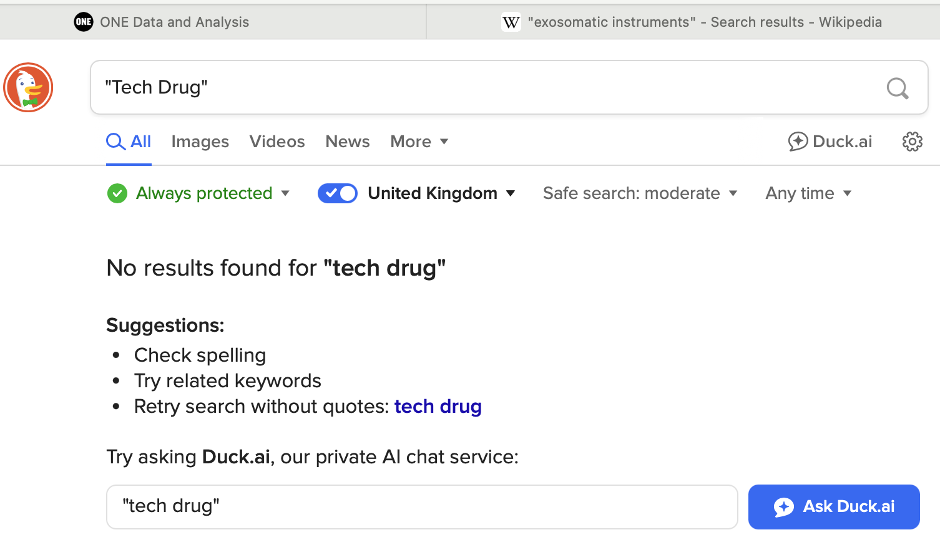Open the Safe search: moderate dropdown
This screenshot has height=560, width=941.
pos(640,193)
